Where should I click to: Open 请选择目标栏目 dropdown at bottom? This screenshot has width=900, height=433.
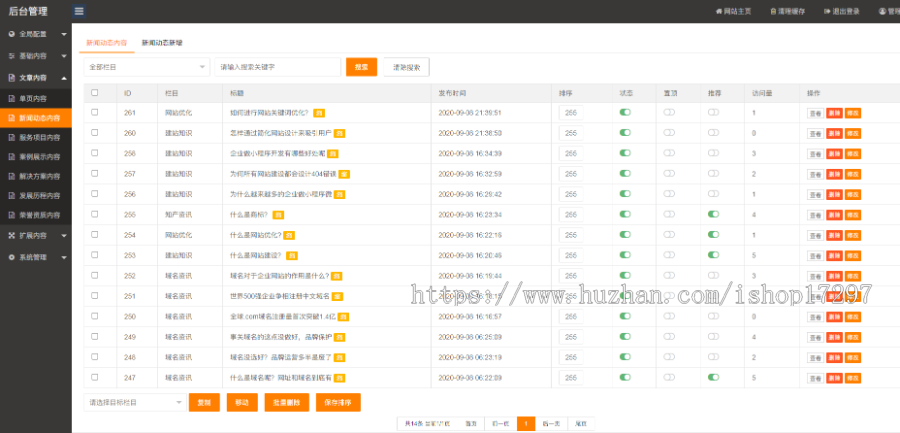[x=133, y=402]
